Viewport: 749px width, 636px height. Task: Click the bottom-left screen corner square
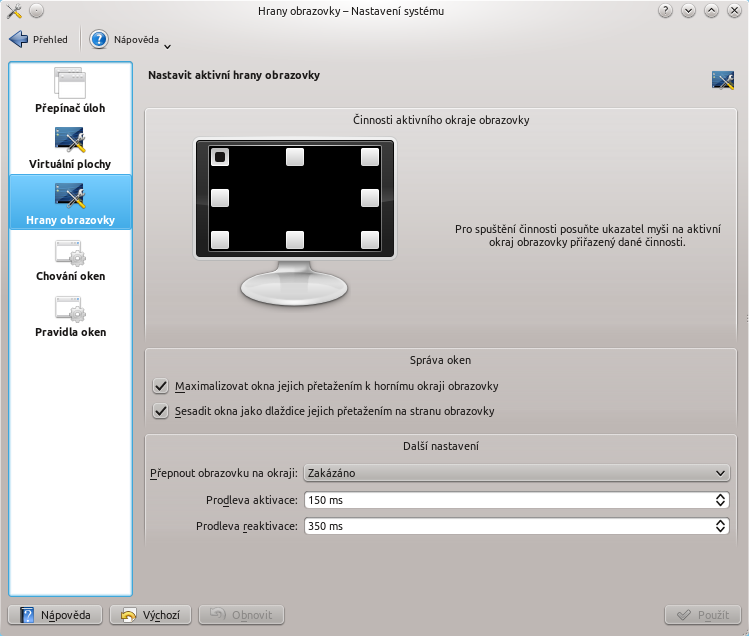coord(220,240)
